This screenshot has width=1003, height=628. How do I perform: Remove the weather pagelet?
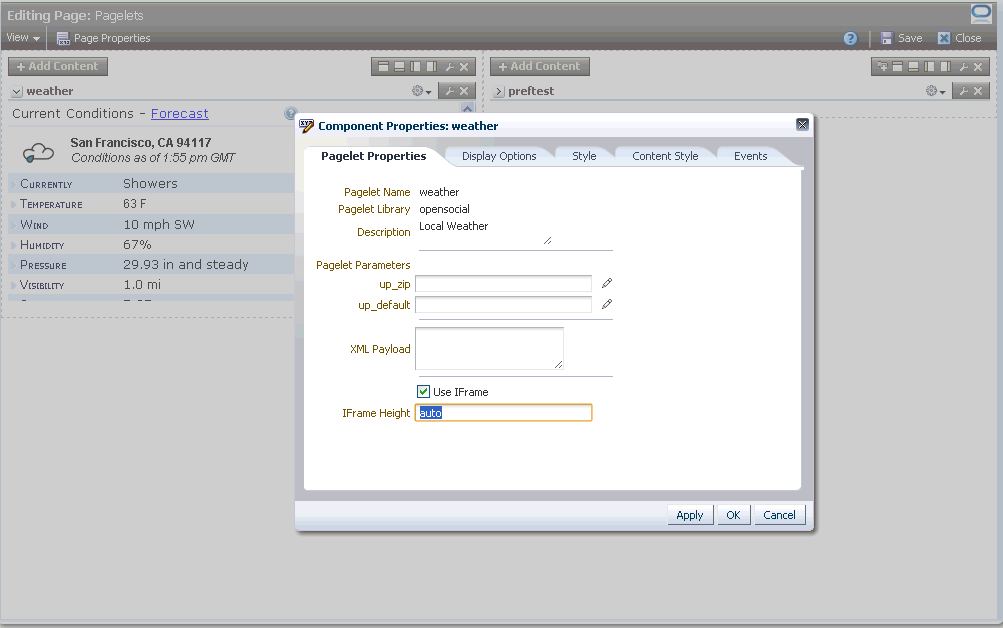point(464,91)
